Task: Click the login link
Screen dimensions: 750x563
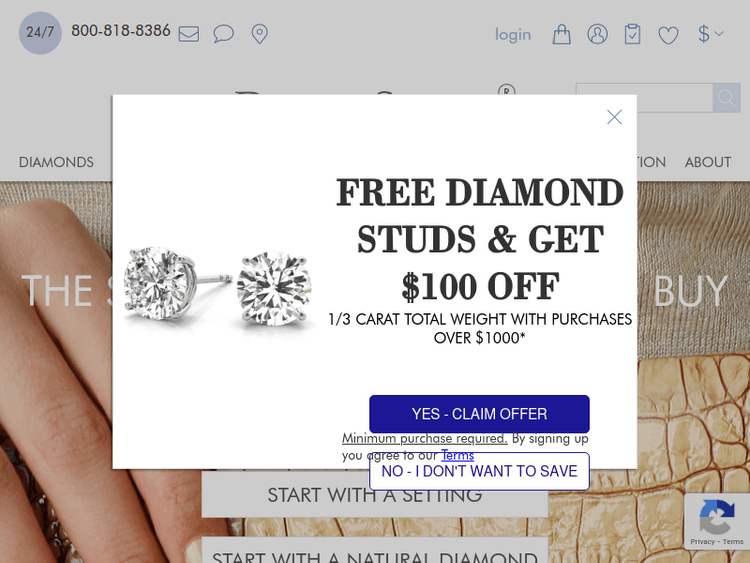Action: 513,34
